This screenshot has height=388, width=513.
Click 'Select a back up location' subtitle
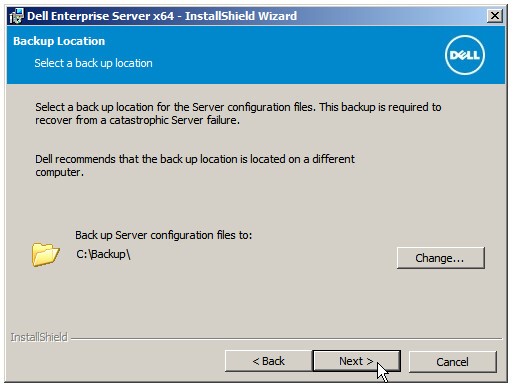tap(93, 63)
